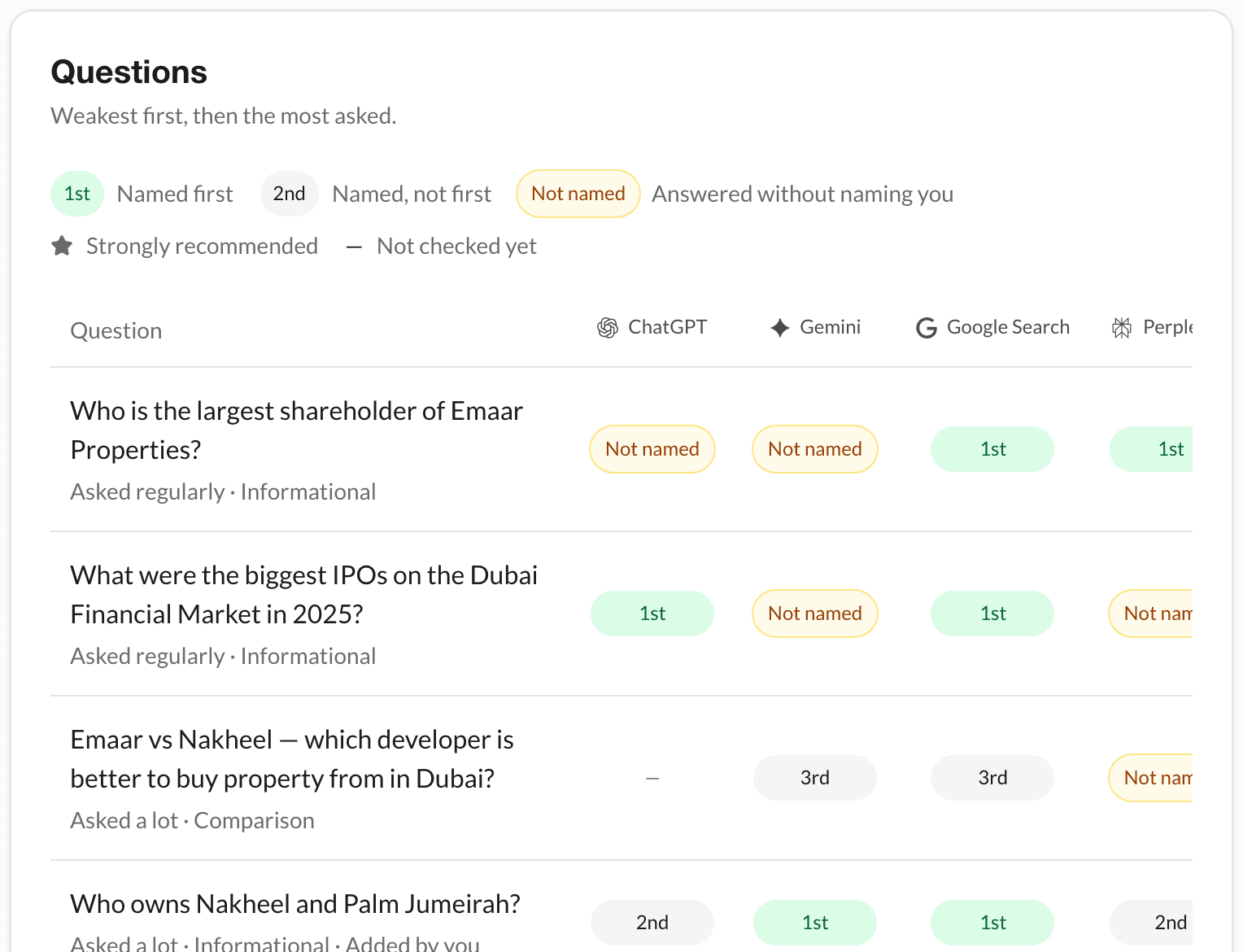Click the '2nd' legend badge
Image resolution: width=1243 pixels, height=952 pixels.
pyautogui.click(x=289, y=194)
